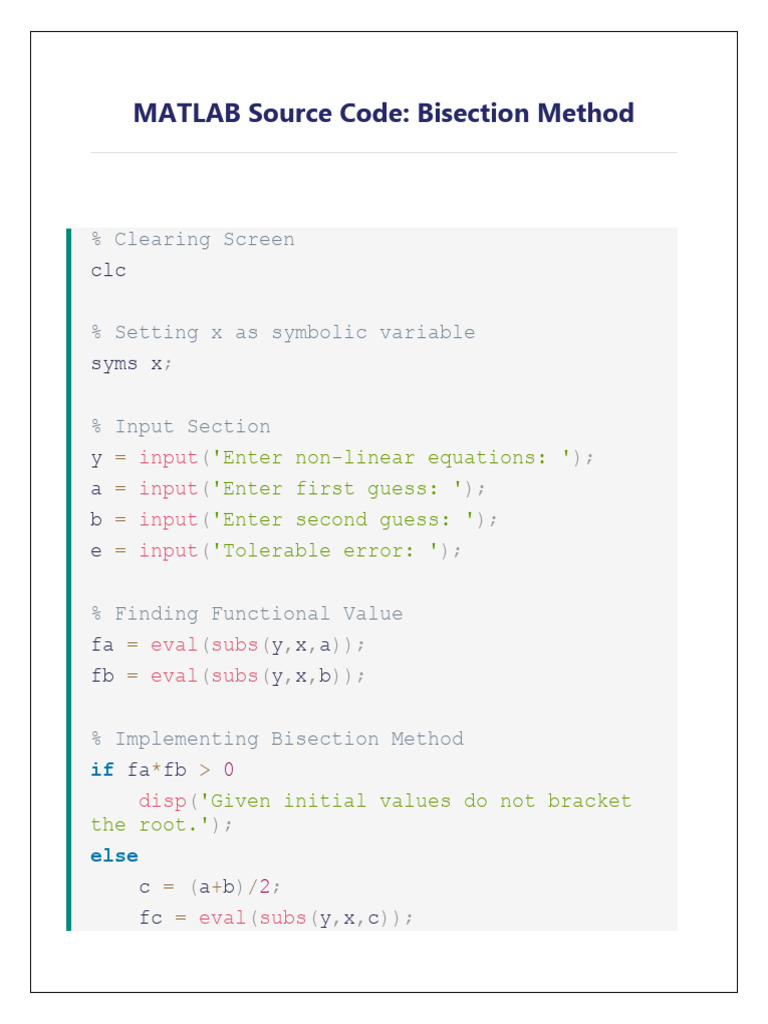Click the 'else' keyword
The image size is (768, 1024).
point(114,856)
